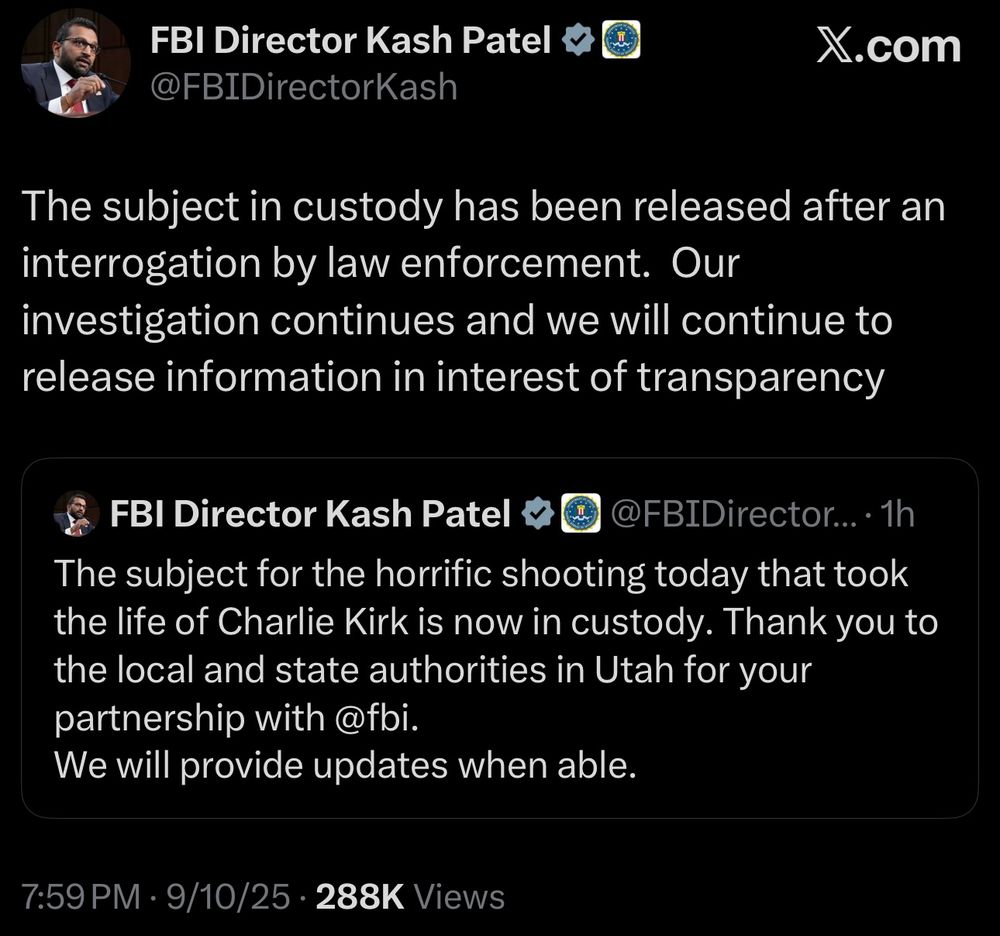The height and width of the screenshot is (936, 1000).
Task: Click the truncated @FBIDirector... handle in quoted post
Action: pos(732,514)
